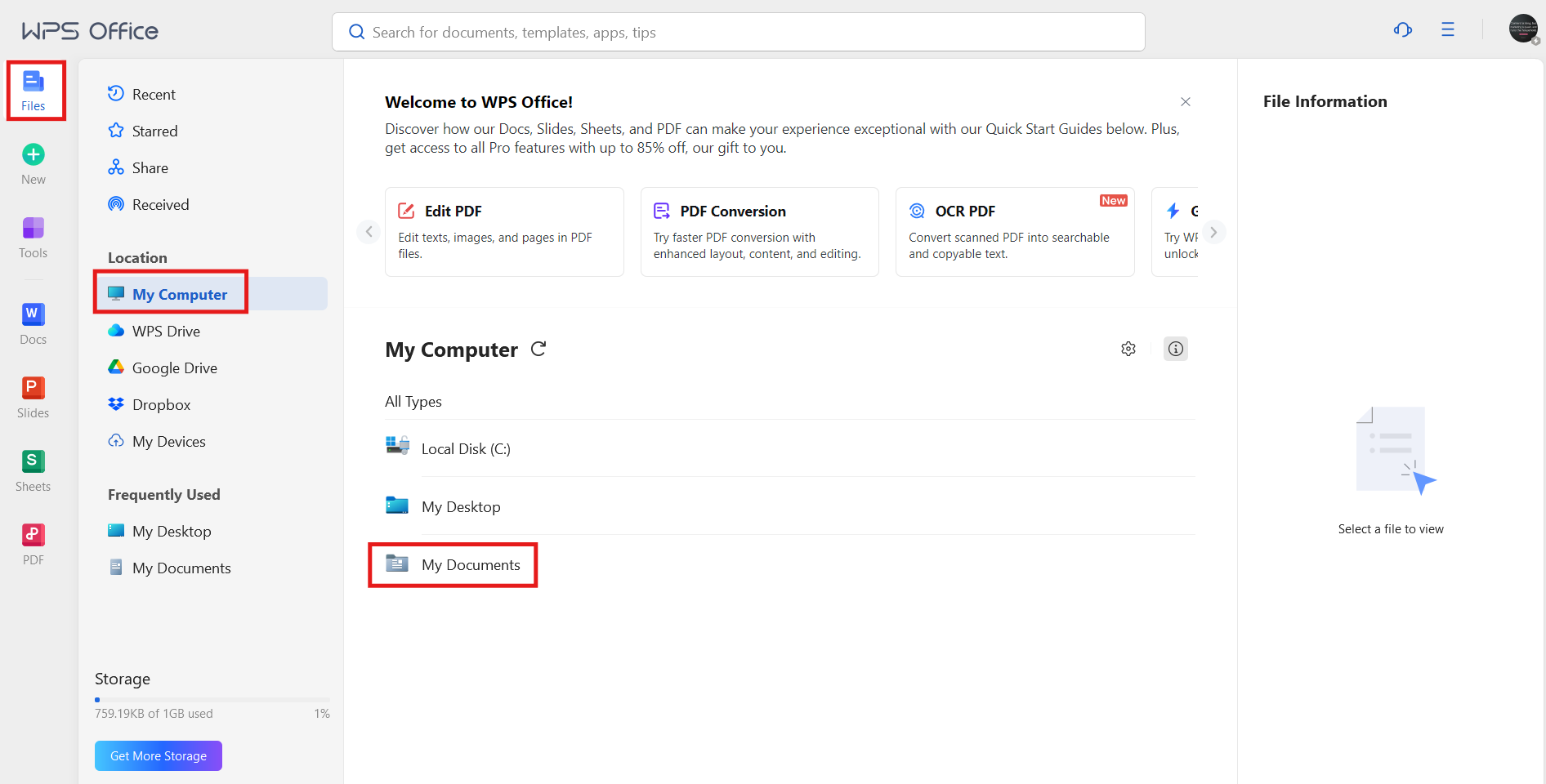
Task: Open the support headset icon
Action: [1402, 29]
